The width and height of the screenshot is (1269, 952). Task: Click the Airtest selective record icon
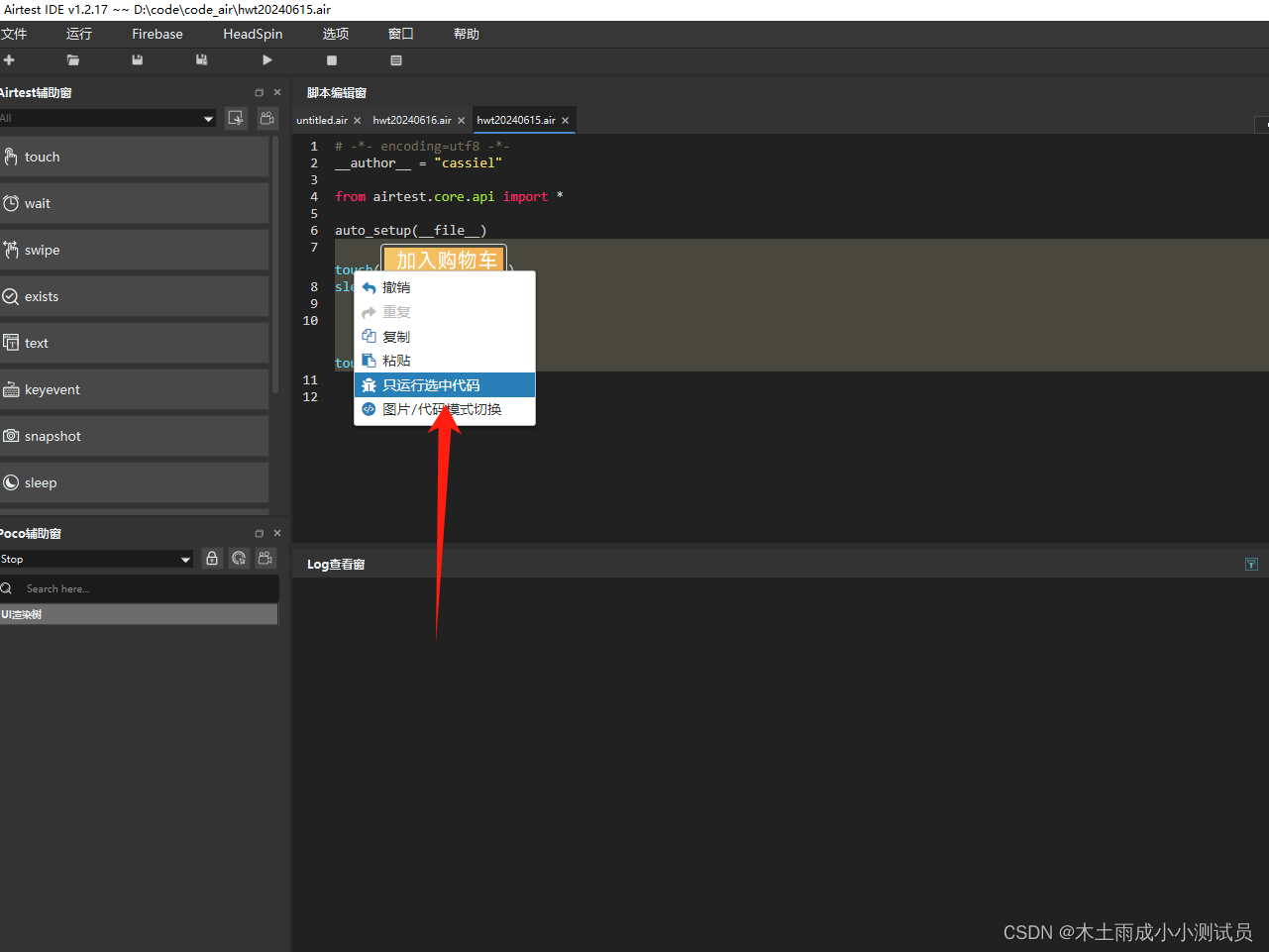click(236, 118)
